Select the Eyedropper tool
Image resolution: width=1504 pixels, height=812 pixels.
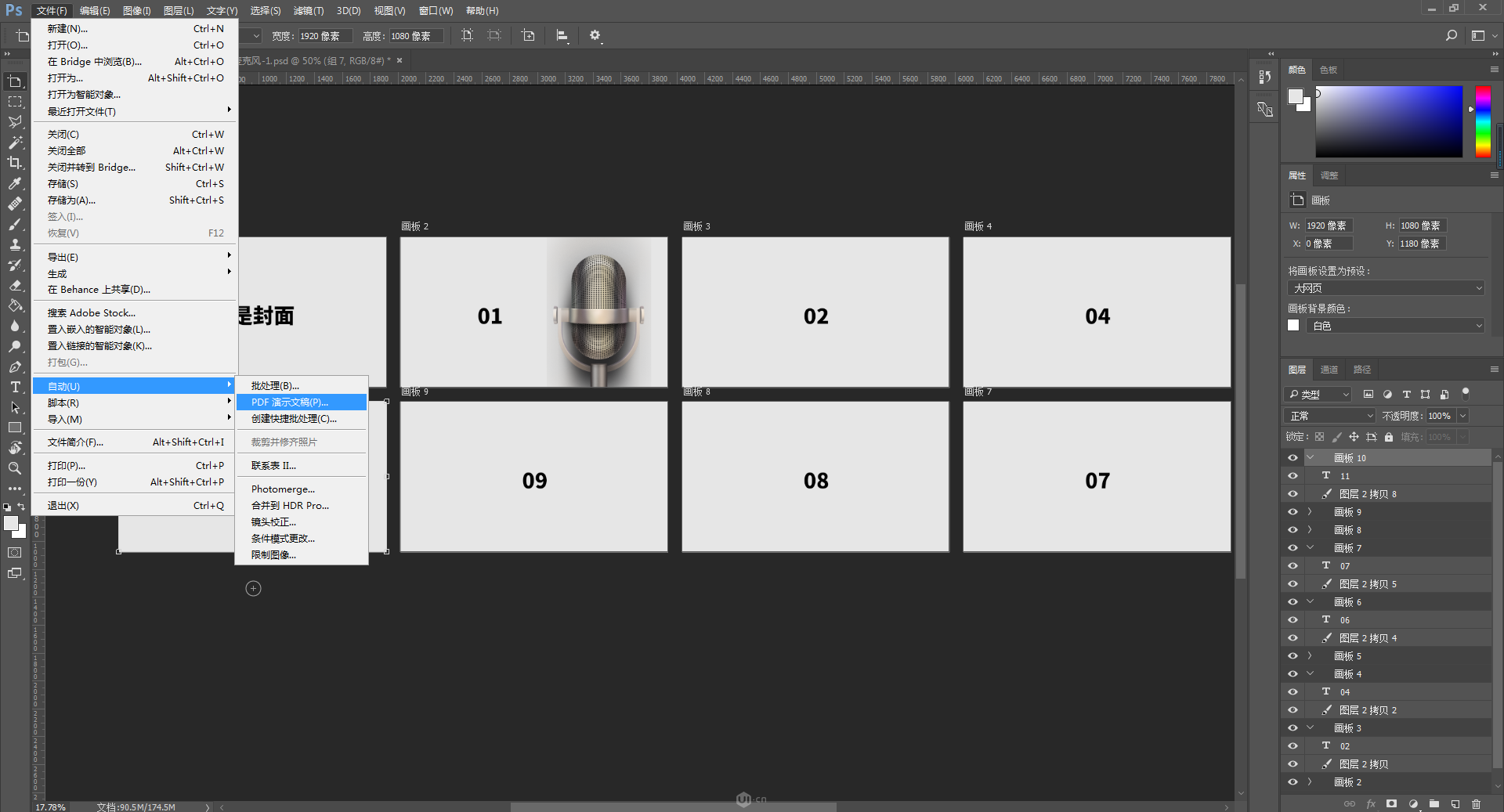pos(15,183)
